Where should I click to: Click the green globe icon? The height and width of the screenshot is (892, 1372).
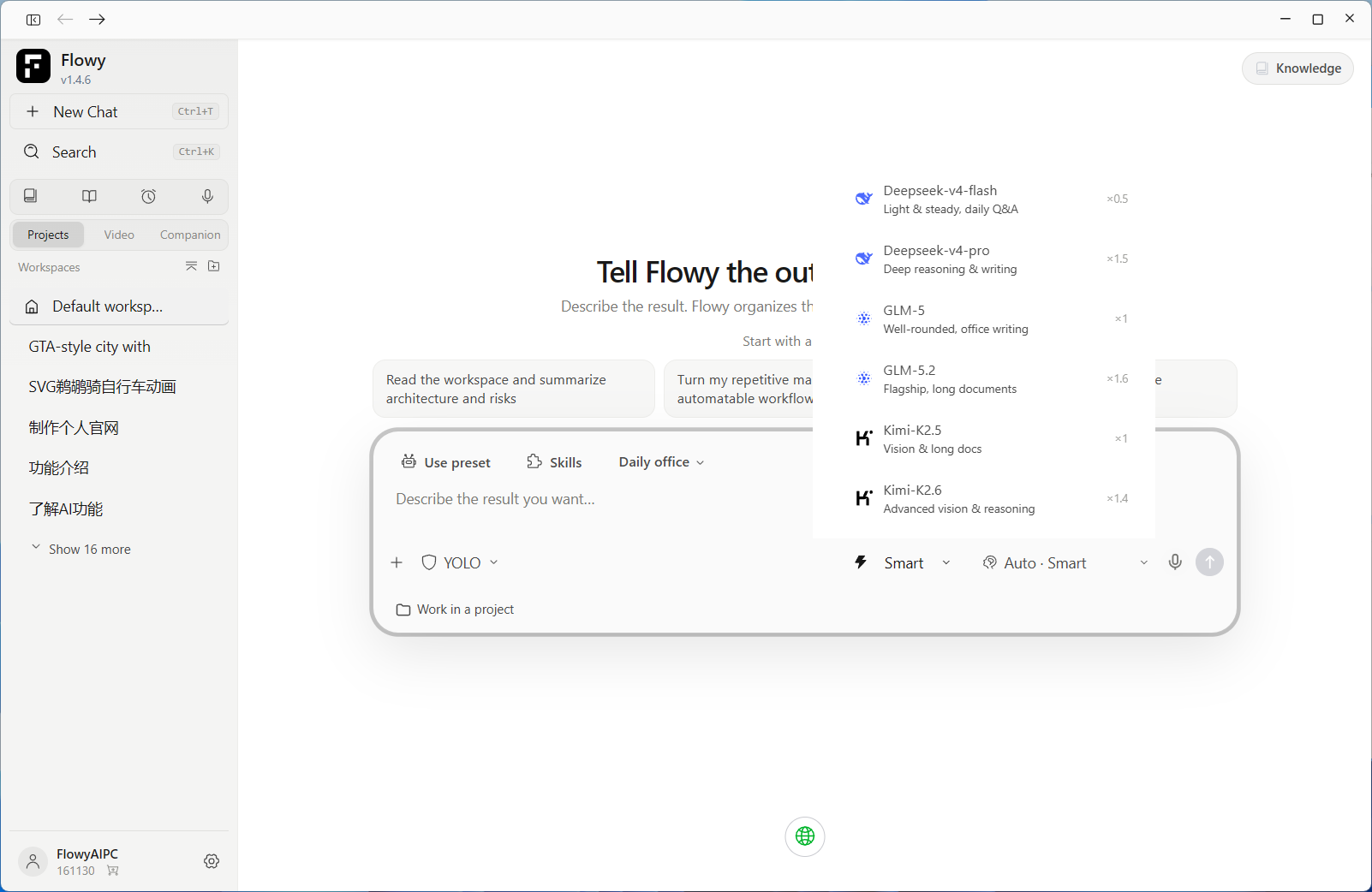805,836
